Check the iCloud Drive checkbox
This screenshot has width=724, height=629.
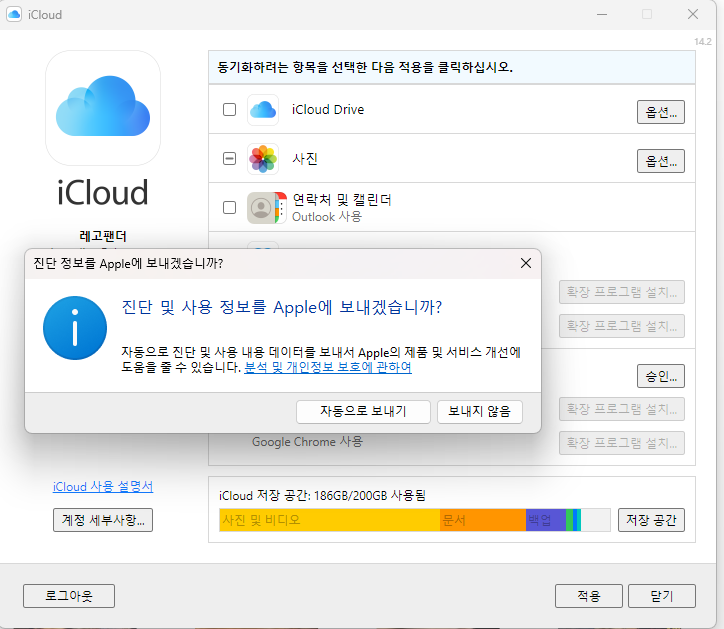click(x=229, y=110)
